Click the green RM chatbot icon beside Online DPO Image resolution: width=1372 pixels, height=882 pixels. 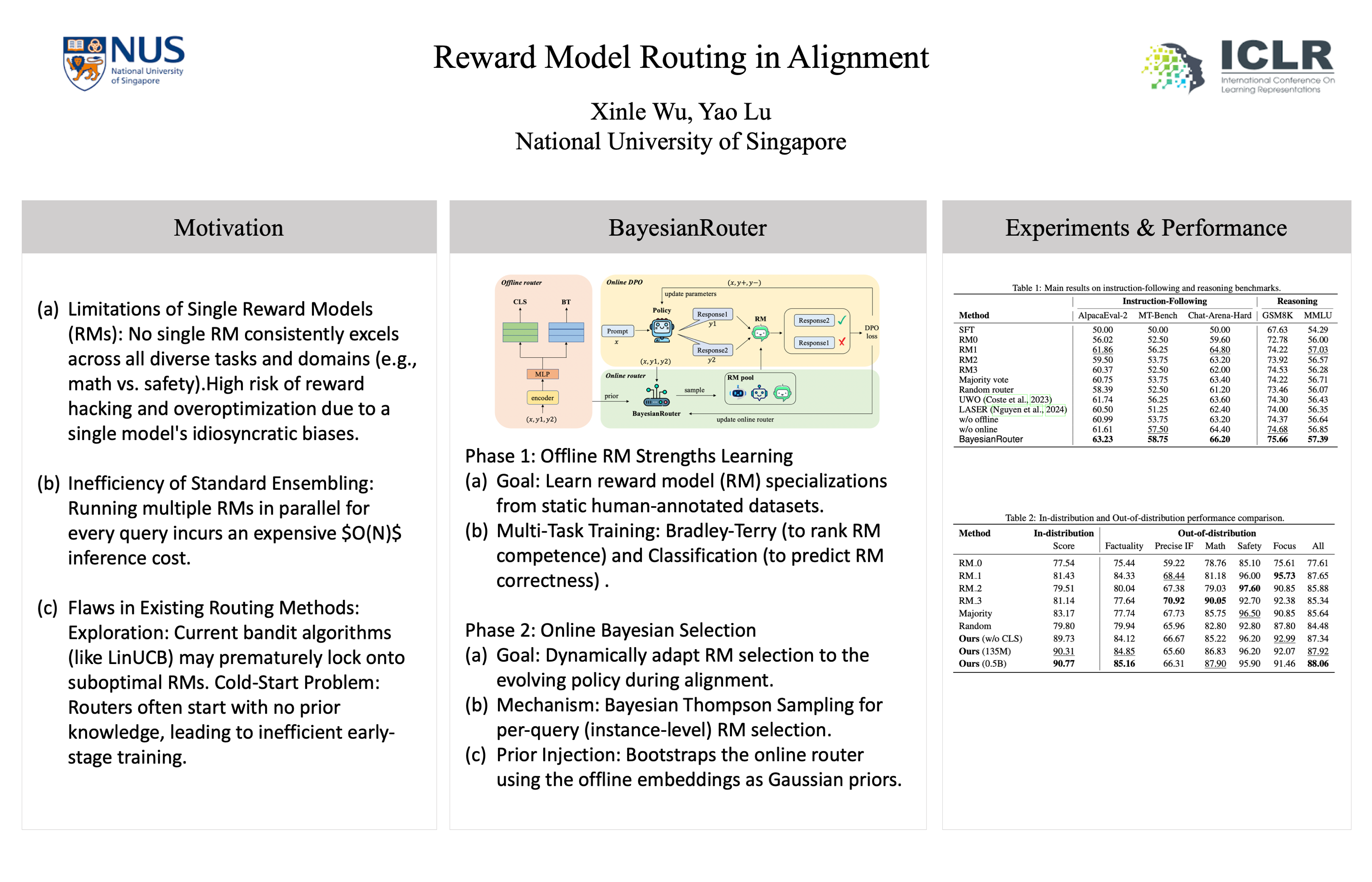[x=760, y=332]
